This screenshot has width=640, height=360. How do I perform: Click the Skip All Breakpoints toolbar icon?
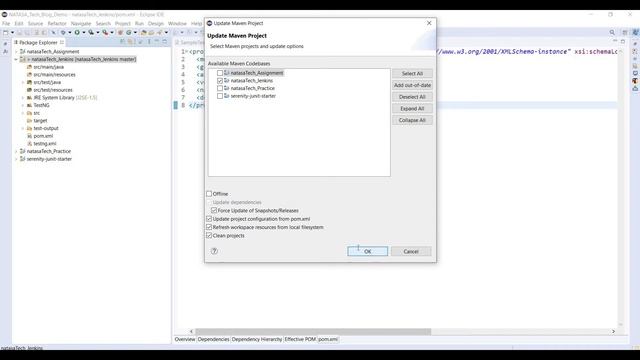tap(53, 32)
